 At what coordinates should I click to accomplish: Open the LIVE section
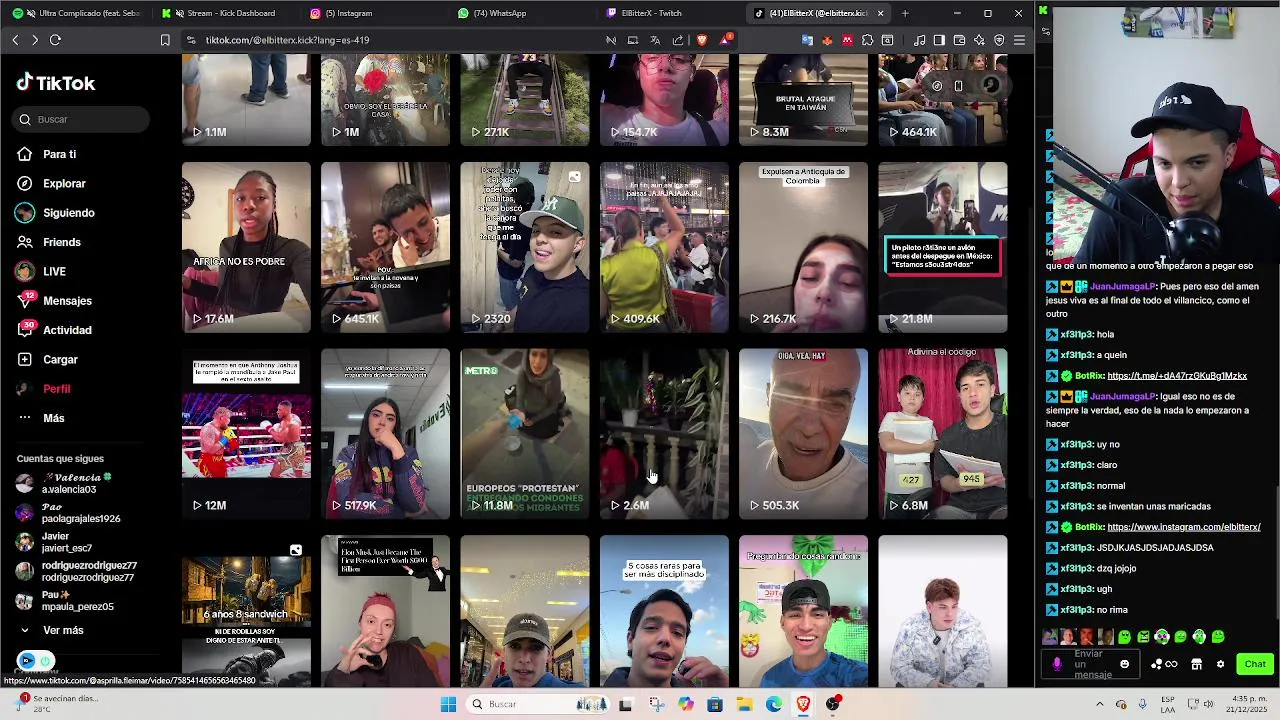pyautogui.click(x=42, y=271)
